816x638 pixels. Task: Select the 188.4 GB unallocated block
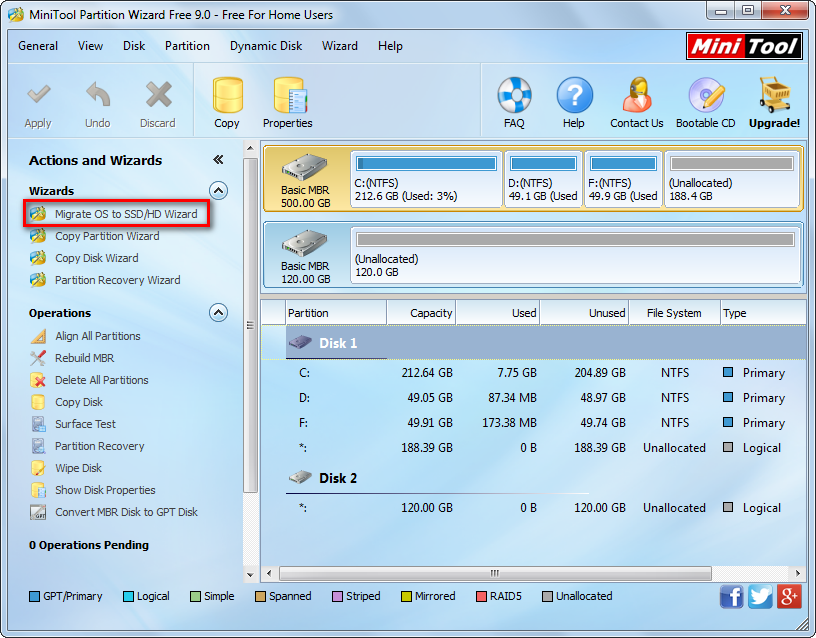(732, 180)
